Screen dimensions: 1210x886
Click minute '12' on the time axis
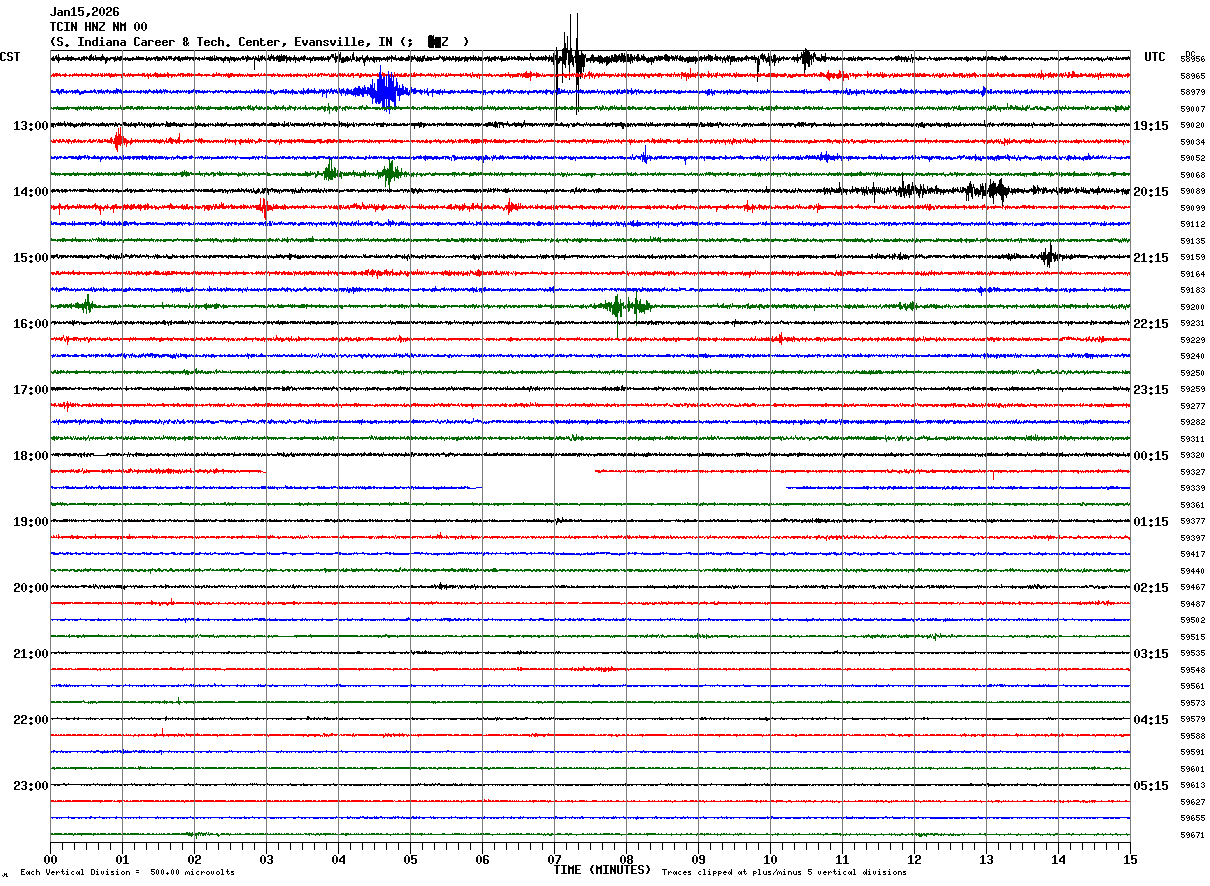[914, 859]
